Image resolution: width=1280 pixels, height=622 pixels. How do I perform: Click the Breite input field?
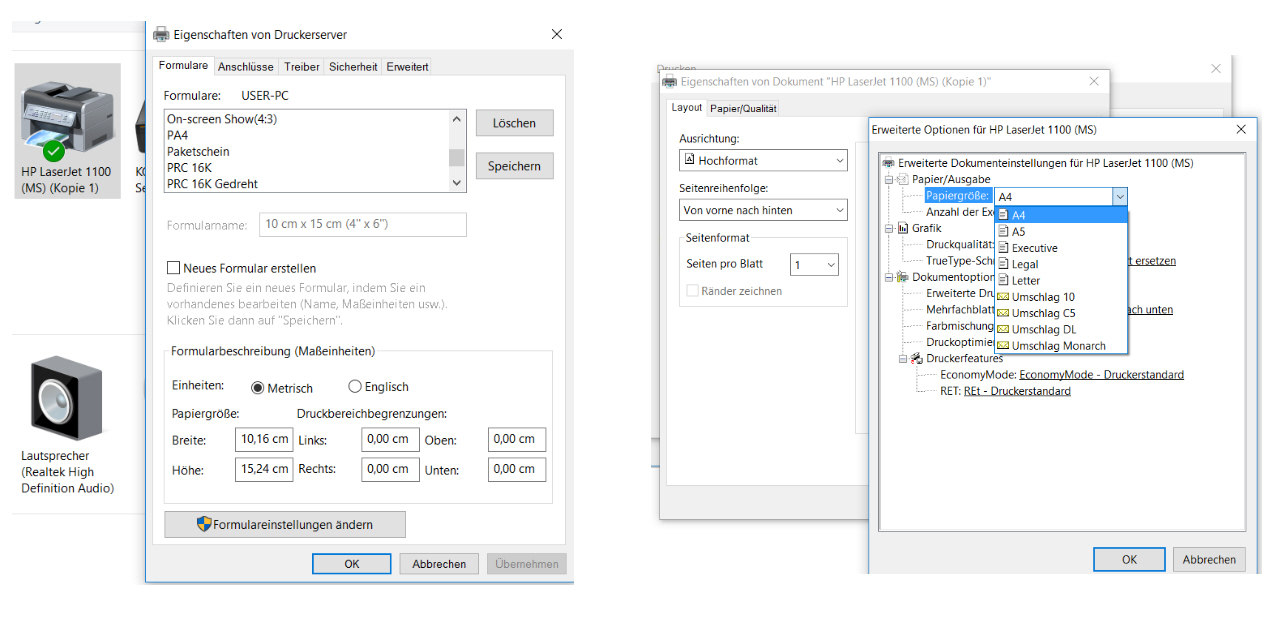tap(265, 439)
